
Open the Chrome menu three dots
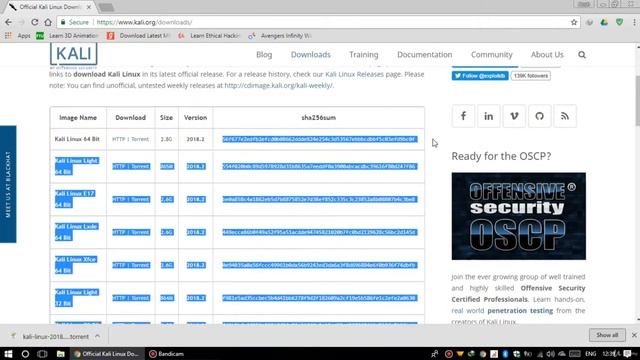point(634,22)
